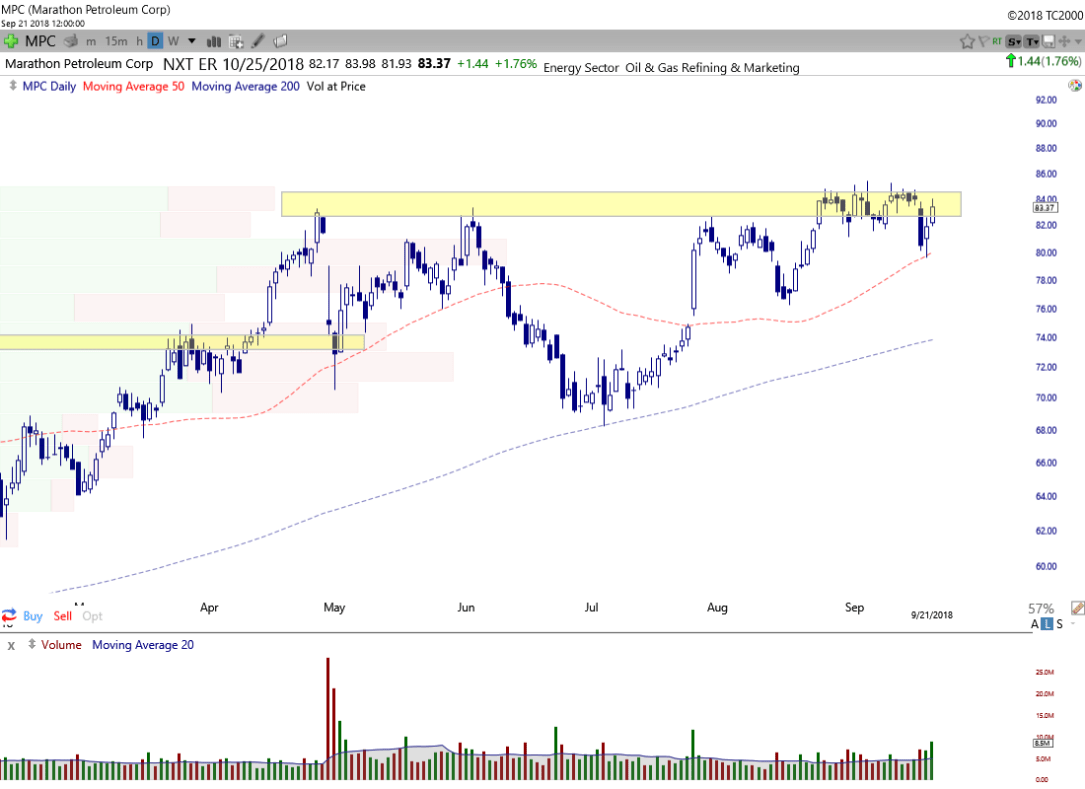Switch chart to 15m timeframe
The width and height of the screenshot is (1085, 789).
point(116,41)
